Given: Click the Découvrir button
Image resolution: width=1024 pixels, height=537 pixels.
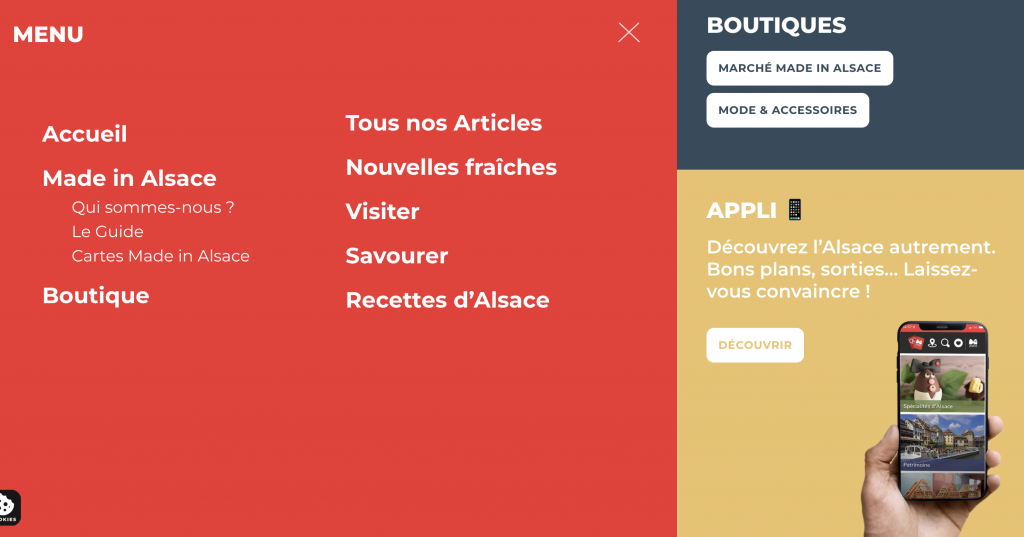Looking at the screenshot, I should click(x=755, y=345).
